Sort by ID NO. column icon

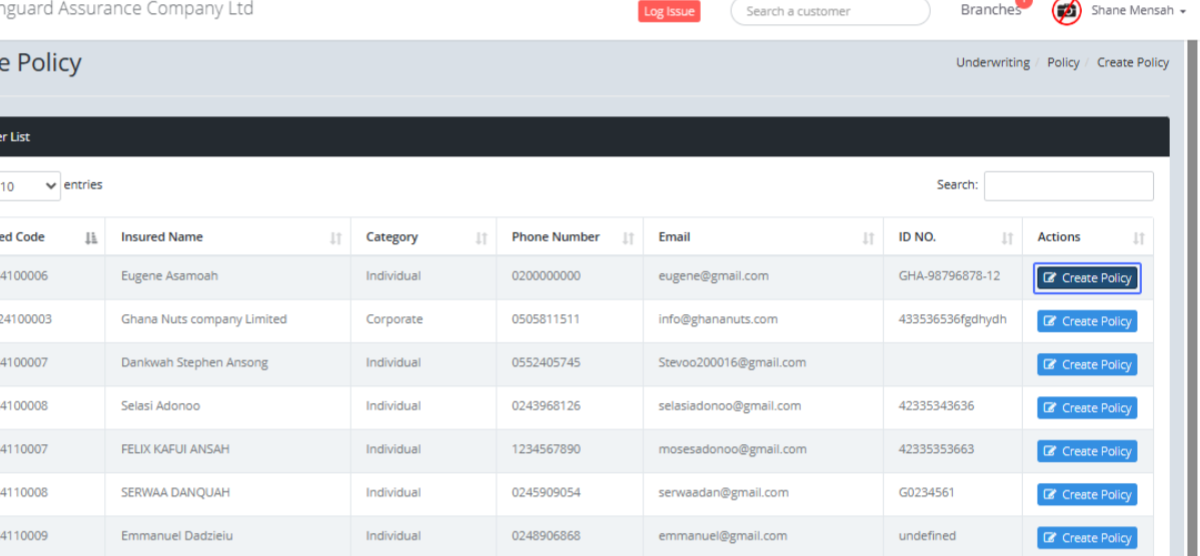(x=1007, y=238)
